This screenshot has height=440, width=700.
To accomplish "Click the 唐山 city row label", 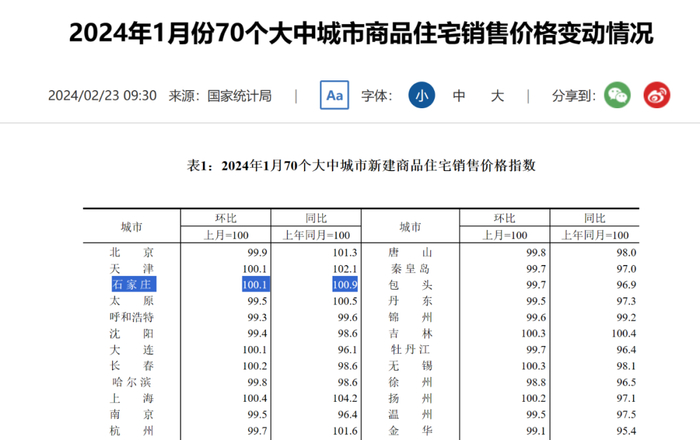I will [410, 253].
